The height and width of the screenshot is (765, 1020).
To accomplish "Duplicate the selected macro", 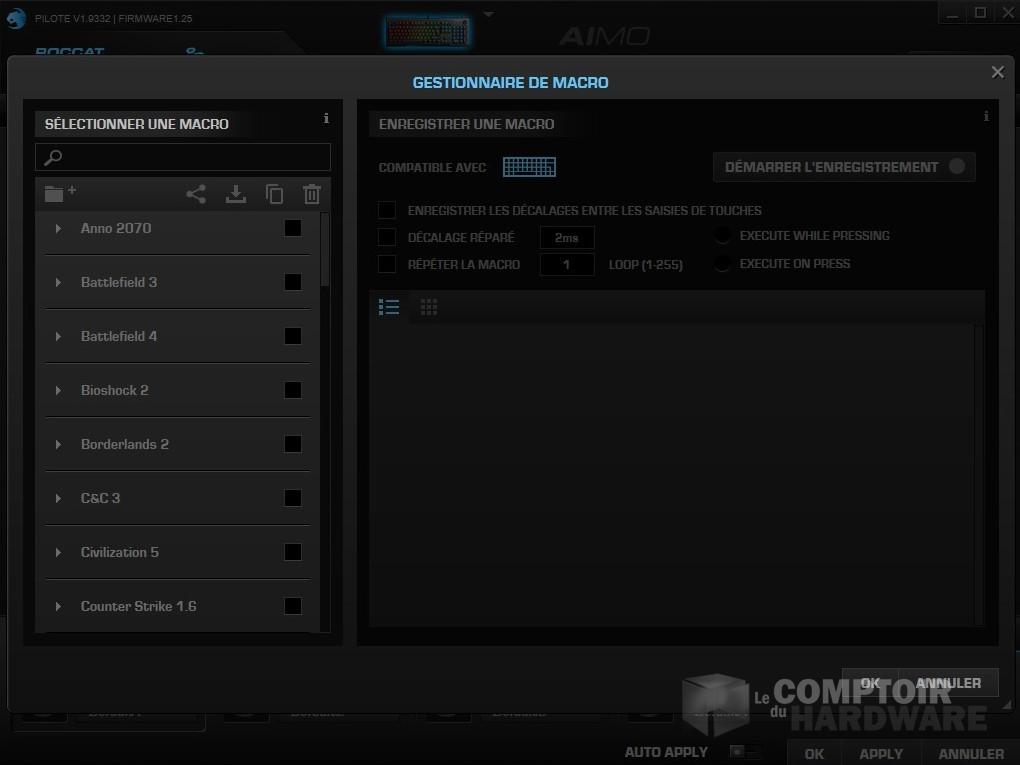I will [274, 194].
